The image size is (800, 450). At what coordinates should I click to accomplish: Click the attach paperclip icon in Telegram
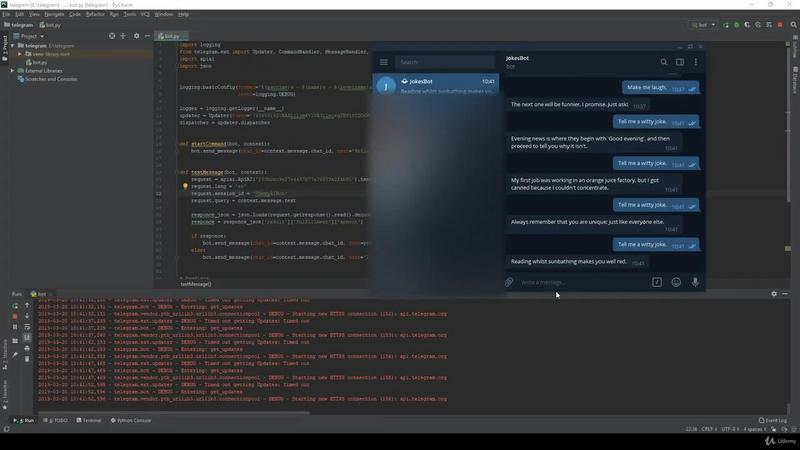click(x=509, y=282)
